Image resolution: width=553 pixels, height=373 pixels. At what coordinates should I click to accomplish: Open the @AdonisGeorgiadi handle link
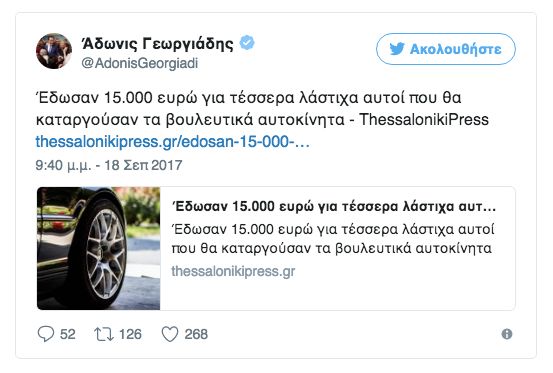pos(140,63)
